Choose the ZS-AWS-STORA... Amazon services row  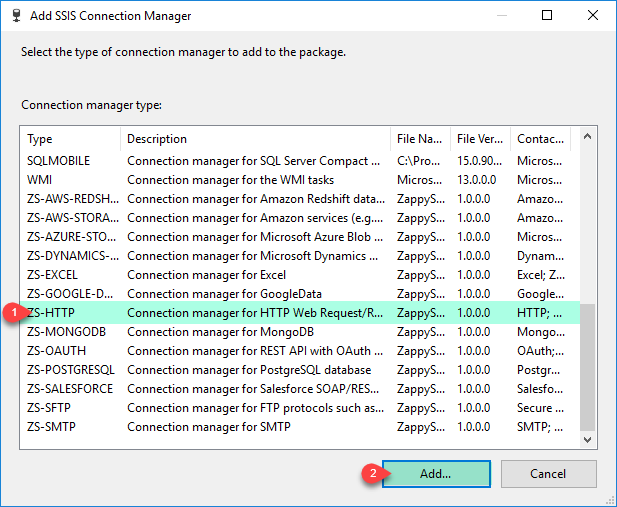(300, 218)
